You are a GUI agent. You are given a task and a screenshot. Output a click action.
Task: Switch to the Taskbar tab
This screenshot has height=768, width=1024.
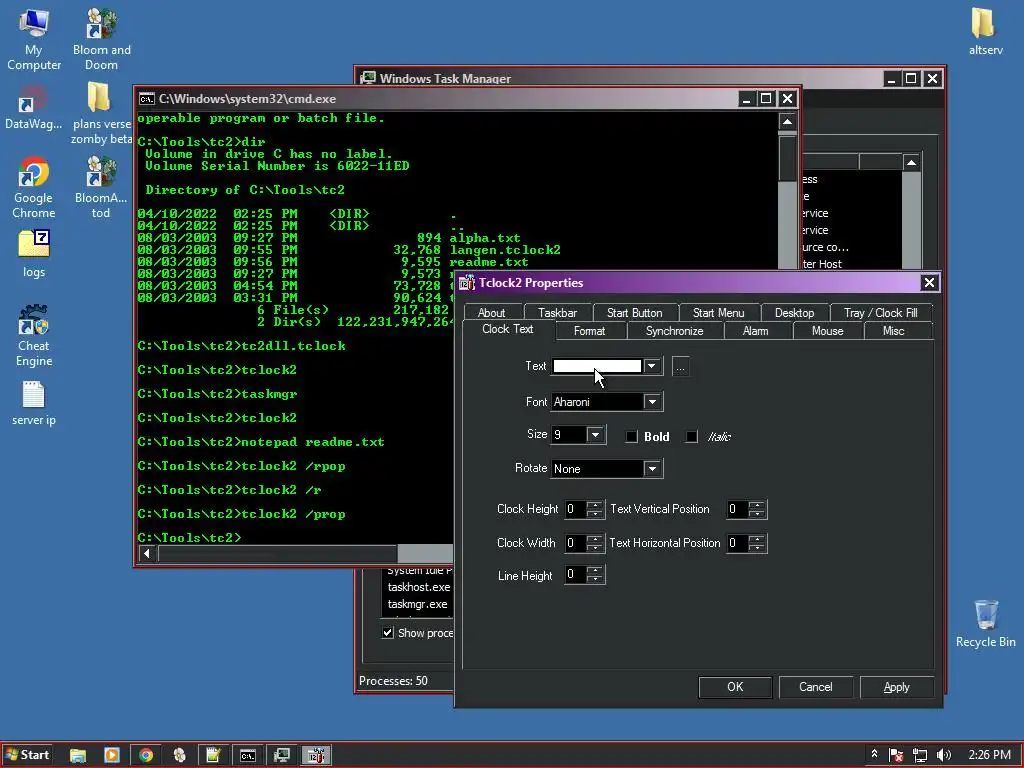557,313
